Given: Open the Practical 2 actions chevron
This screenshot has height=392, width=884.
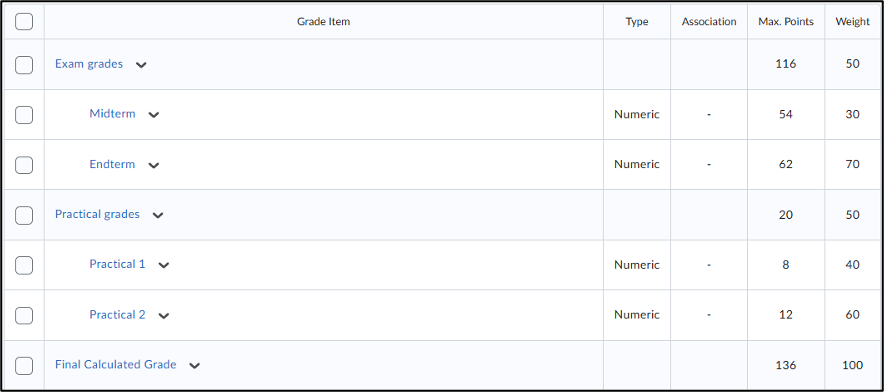Looking at the screenshot, I should pos(163,315).
